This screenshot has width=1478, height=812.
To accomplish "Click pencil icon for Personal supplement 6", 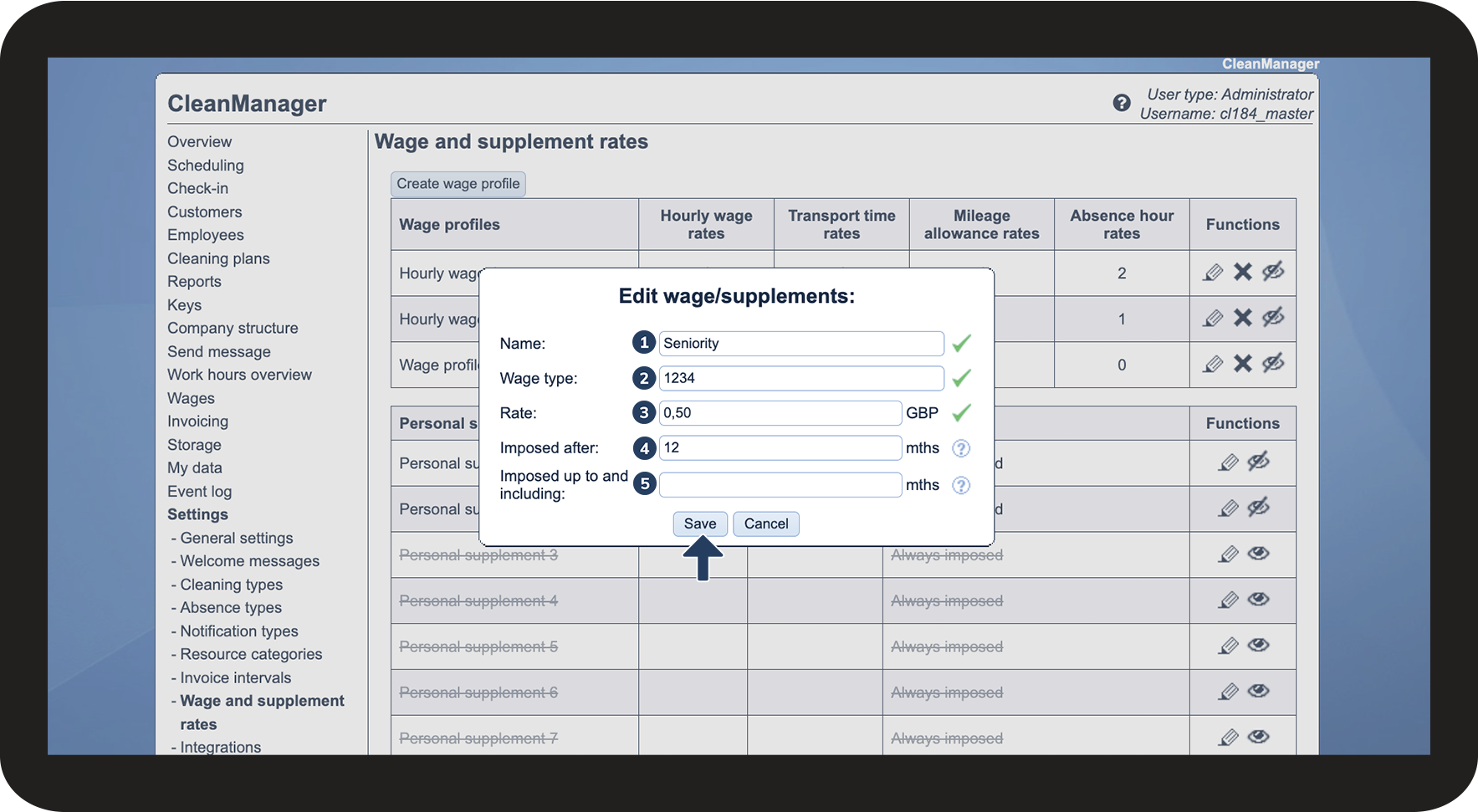I will [x=1228, y=692].
